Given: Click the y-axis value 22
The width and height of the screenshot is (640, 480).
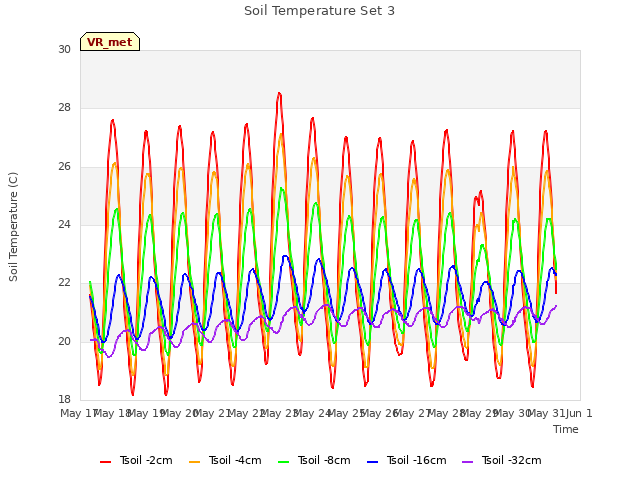Looking at the screenshot, I should pyautogui.click(x=64, y=282).
